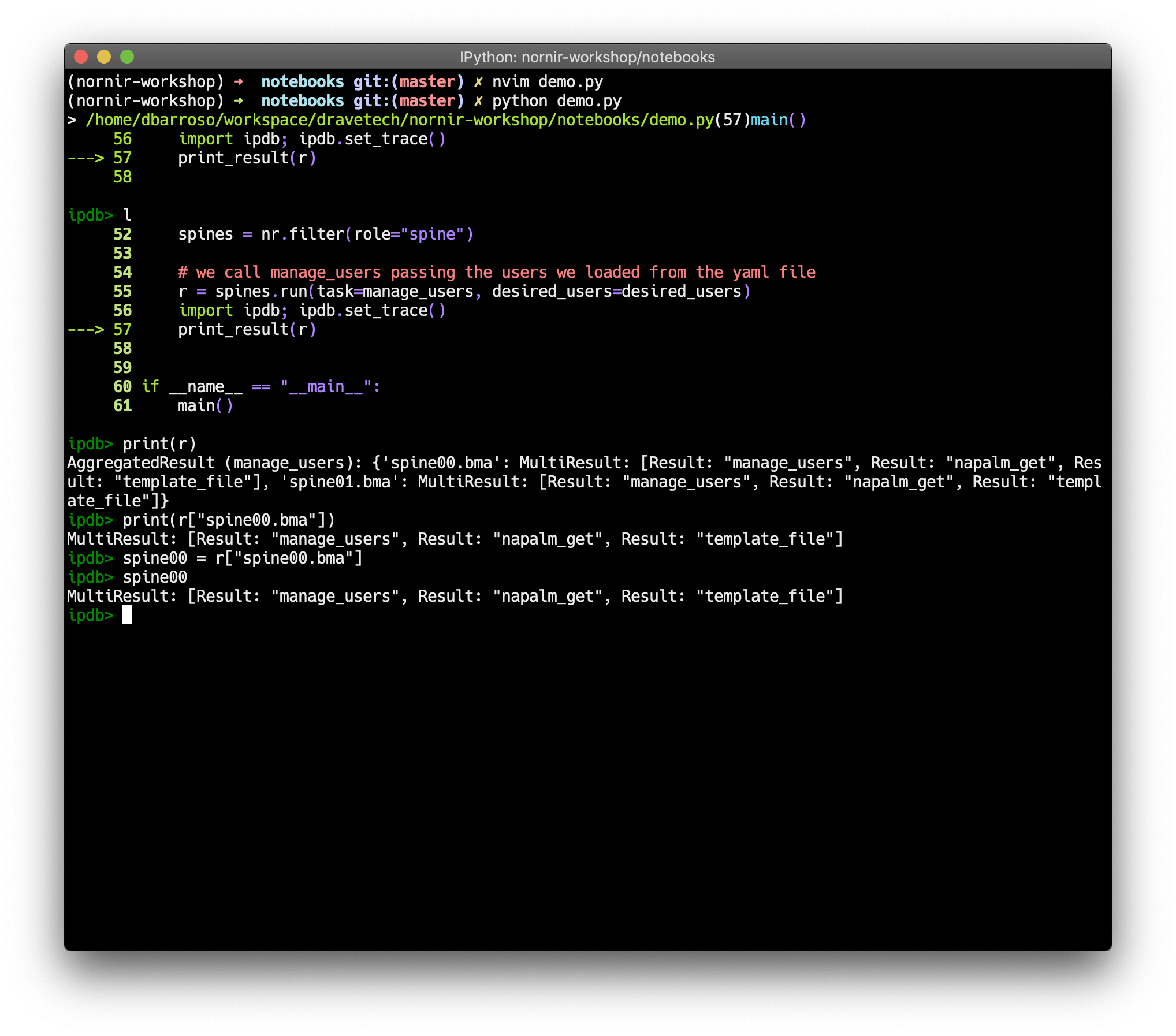The width and height of the screenshot is (1176, 1036).
Task: Click the first '---> 57' arrow marker
Action: pyautogui.click(x=100, y=158)
